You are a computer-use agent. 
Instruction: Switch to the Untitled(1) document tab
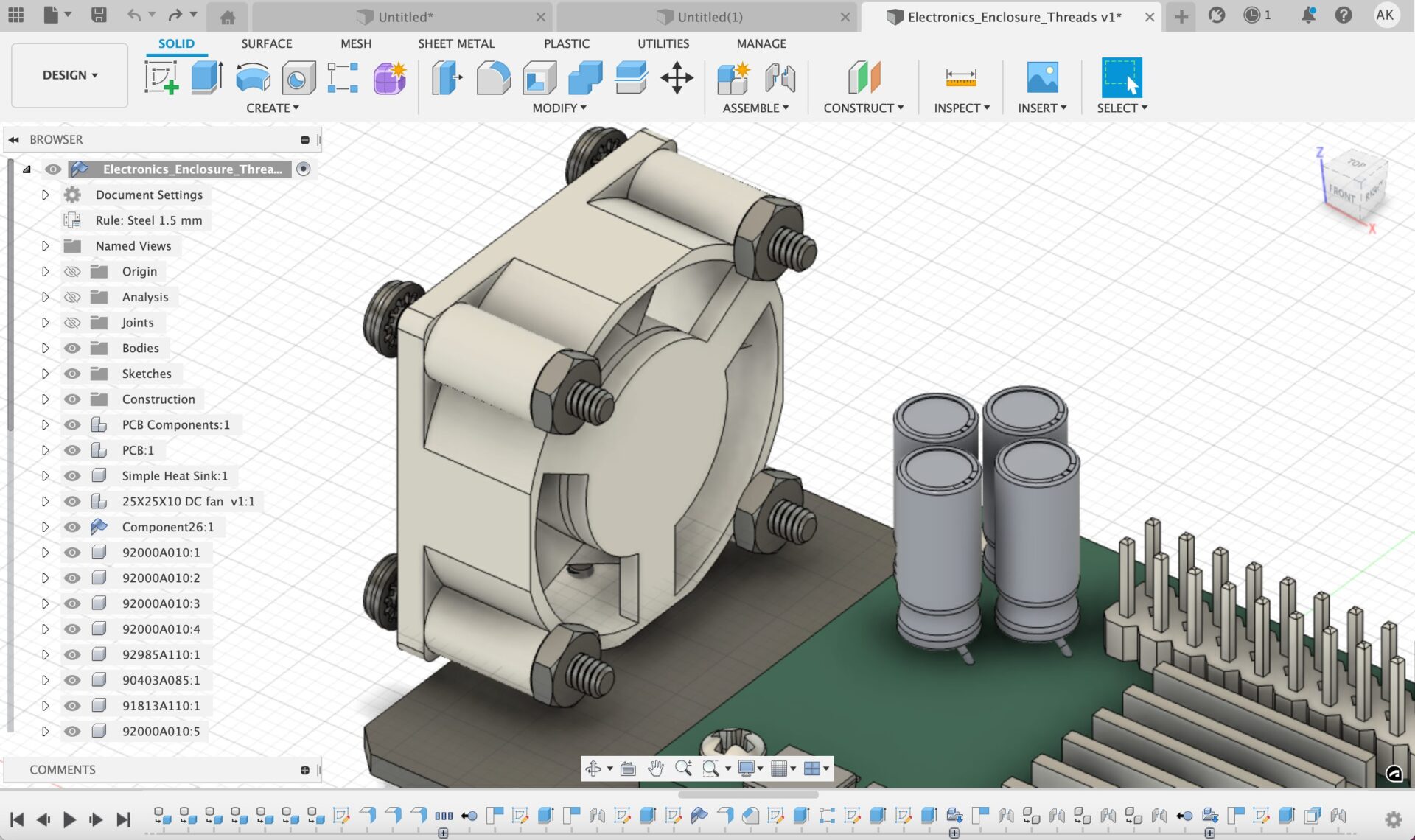[x=709, y=17]
